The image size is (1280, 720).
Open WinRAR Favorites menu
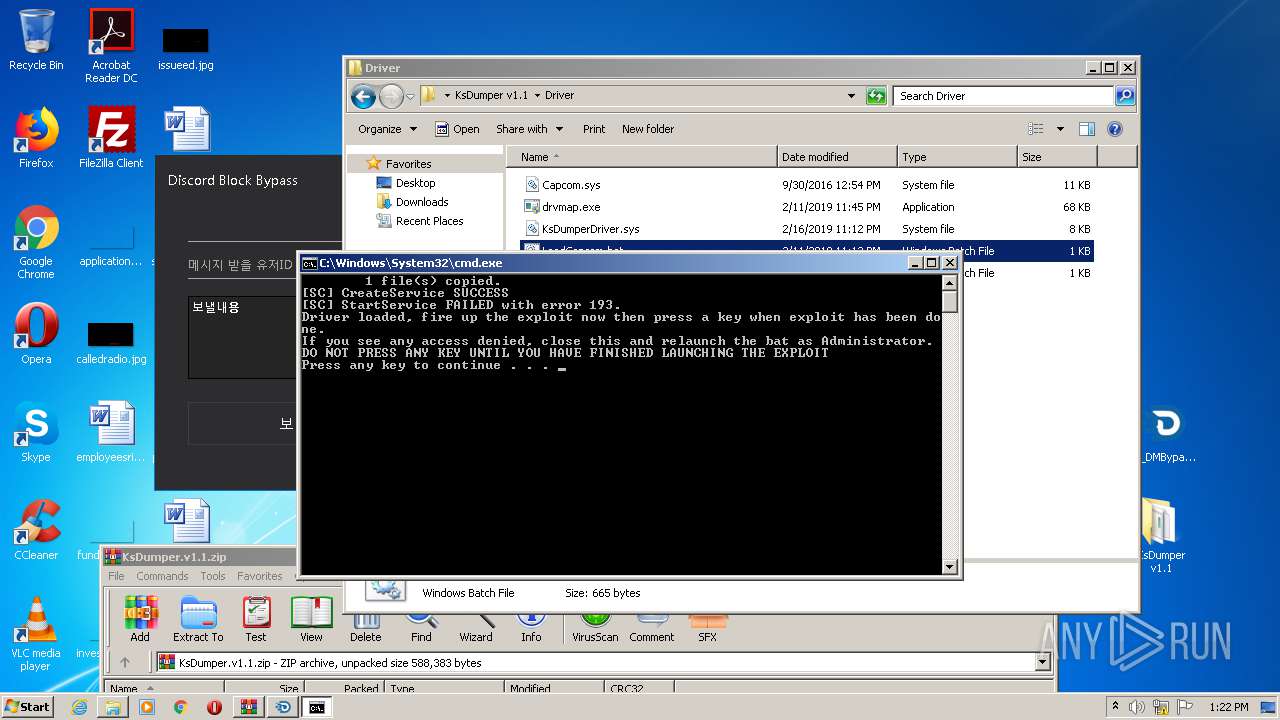point(260,576)
